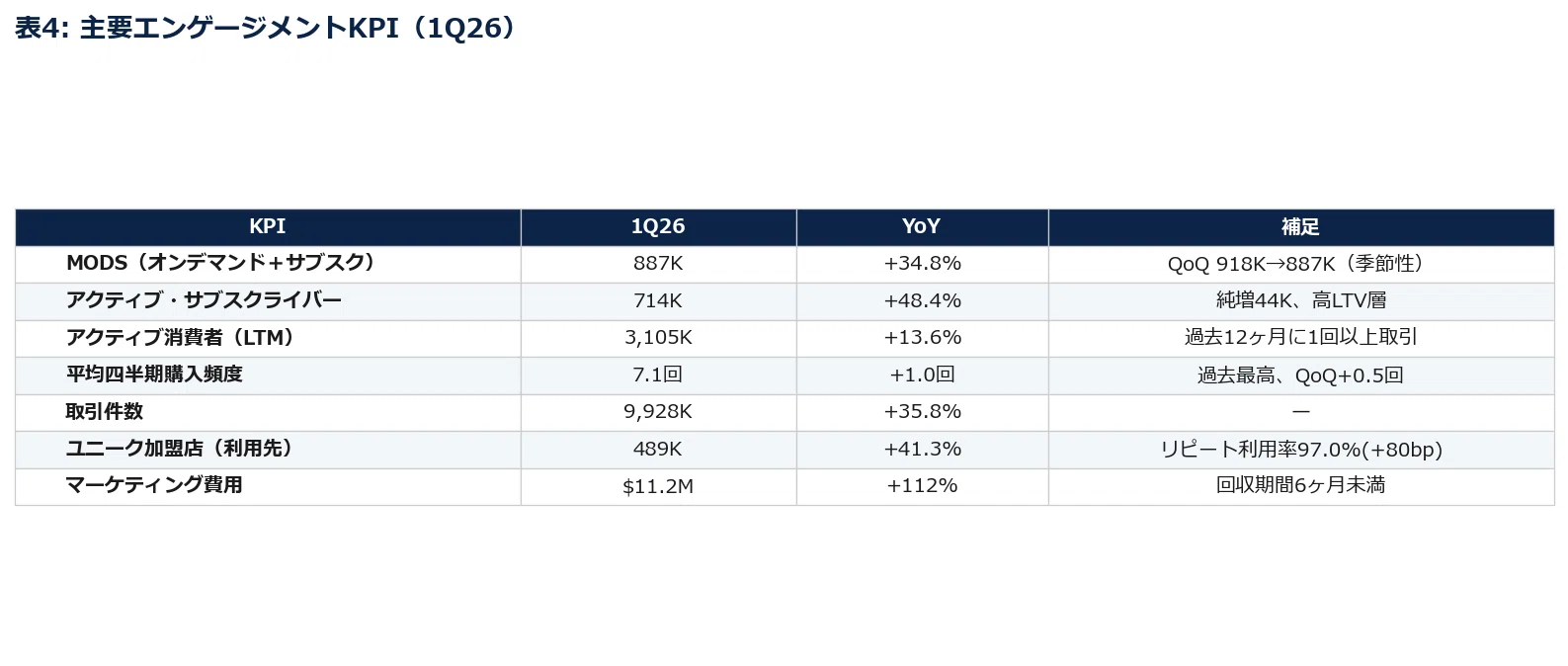The image size is (1568, 666).
Task: Click the リピート利用率97.0% note cell
Action: [1300, 450]
